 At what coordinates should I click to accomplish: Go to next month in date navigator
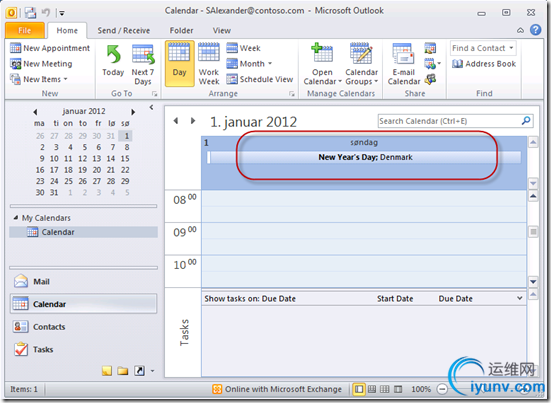(133, 112)
